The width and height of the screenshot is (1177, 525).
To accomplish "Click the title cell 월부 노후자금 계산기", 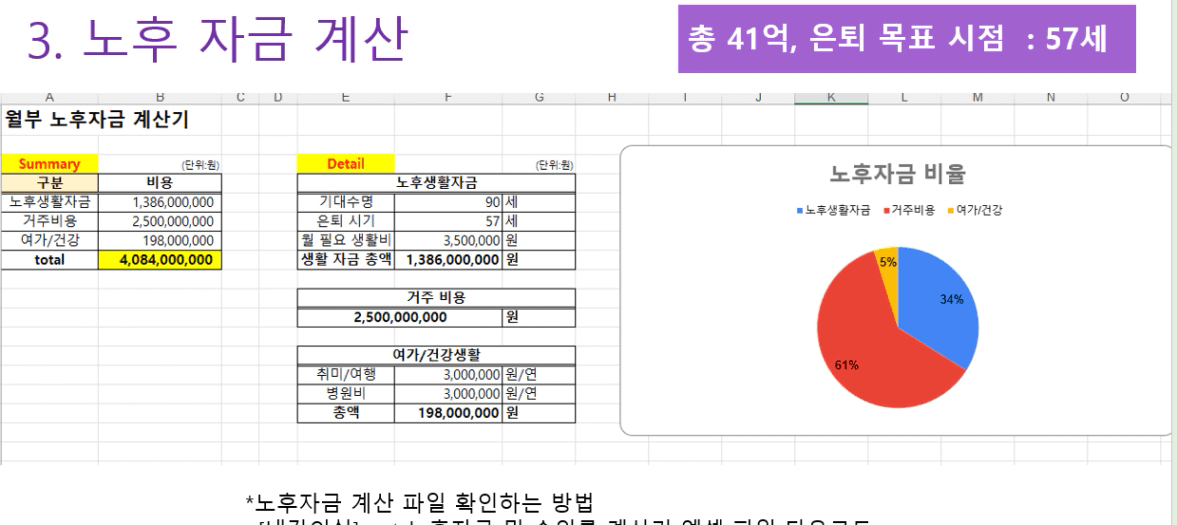I will (x=97, y=119).
